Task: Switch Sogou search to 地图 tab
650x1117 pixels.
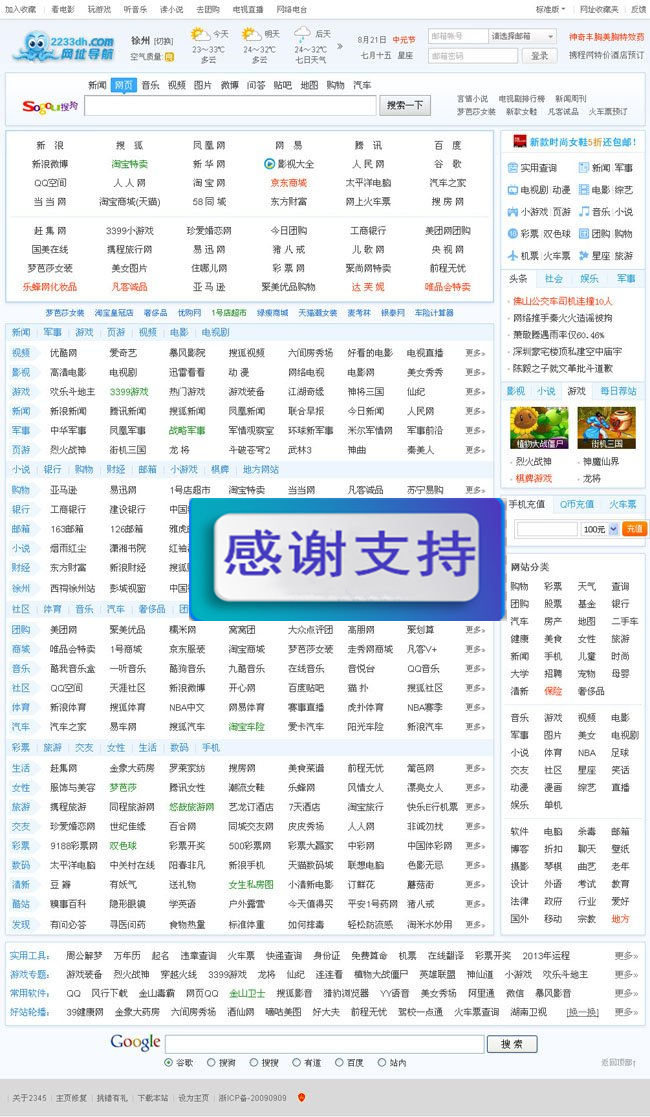Action: click(x=309, y=85)
